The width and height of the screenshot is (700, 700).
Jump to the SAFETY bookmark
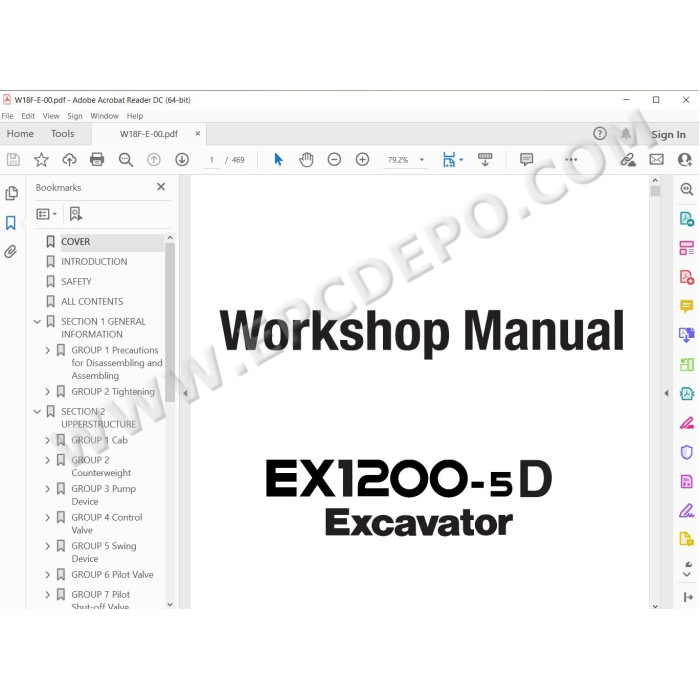pyautogui.click(x=76, y=282)
